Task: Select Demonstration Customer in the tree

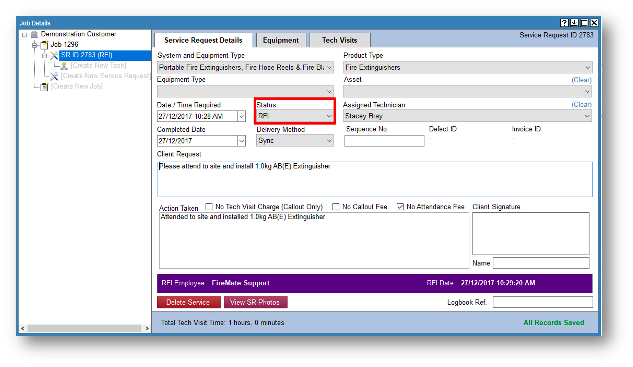Action: click(78, 34)
